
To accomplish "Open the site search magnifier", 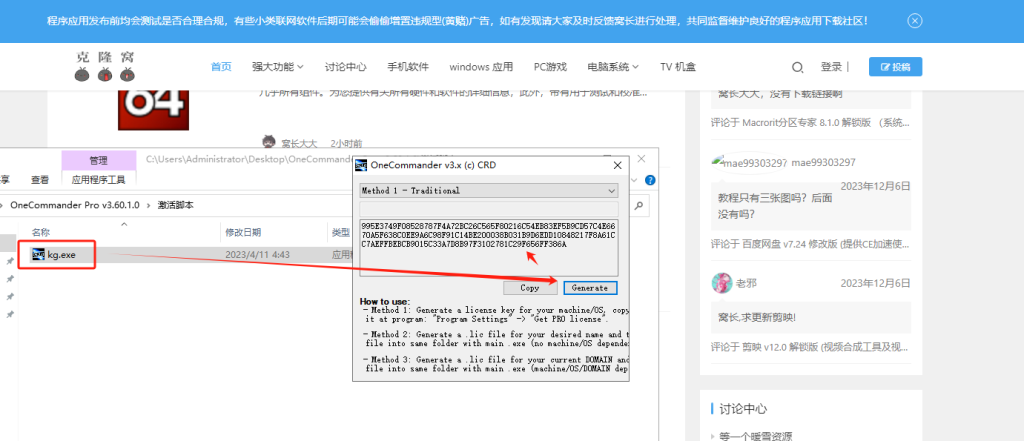I will pyautogui.click(x=797, y=67).
